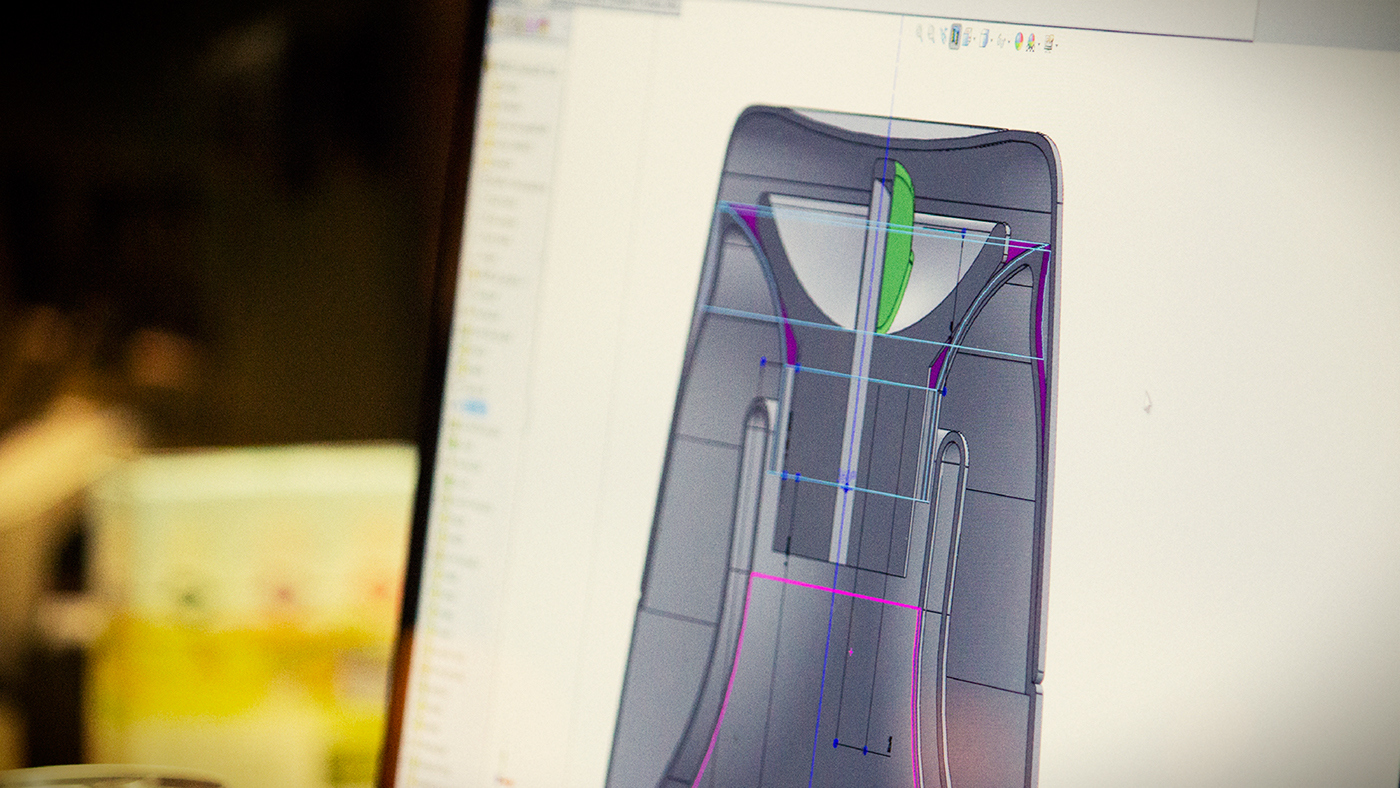Open Edit Appearance via the colored sphere
The image size is (1400, 788).
(x=1019, y=41)
